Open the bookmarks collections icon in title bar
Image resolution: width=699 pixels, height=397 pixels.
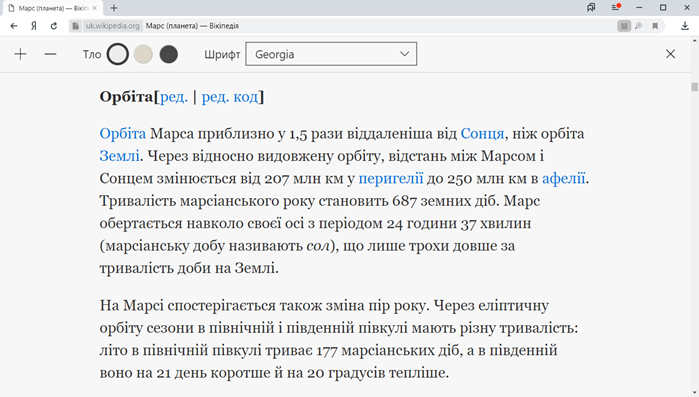coord(591,8)
